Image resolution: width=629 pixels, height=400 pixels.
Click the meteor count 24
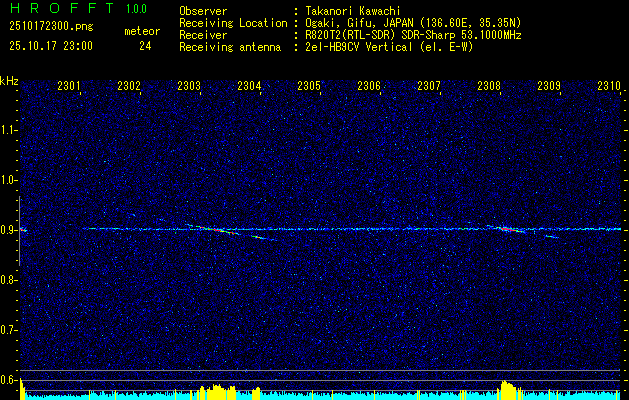[x=145, y=46]
